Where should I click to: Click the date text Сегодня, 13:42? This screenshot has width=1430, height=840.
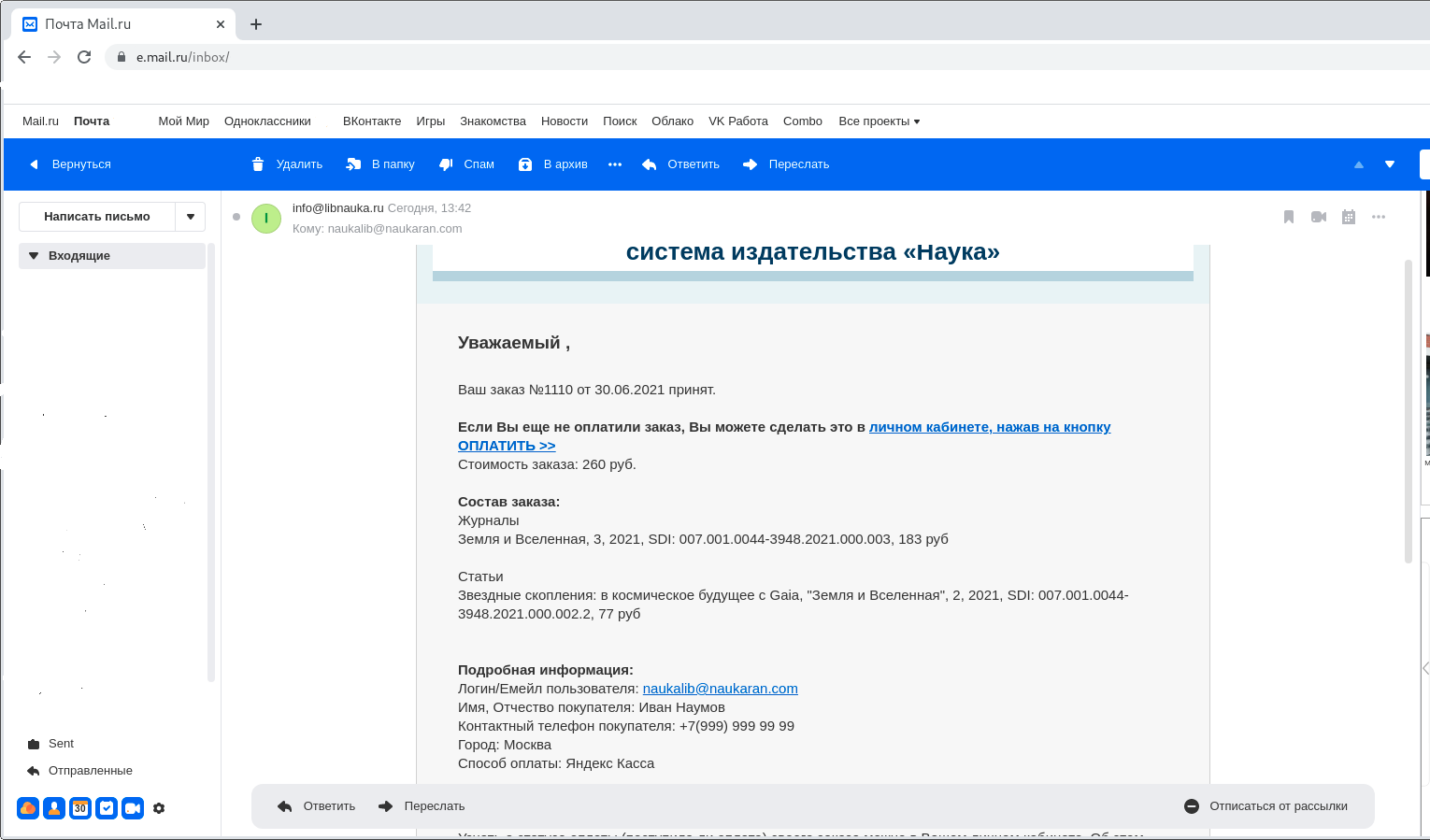coord(429,208)
